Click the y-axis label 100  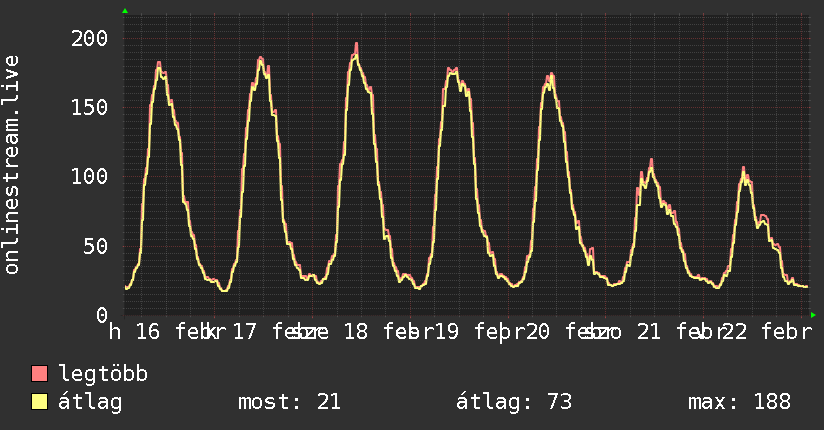89,176
